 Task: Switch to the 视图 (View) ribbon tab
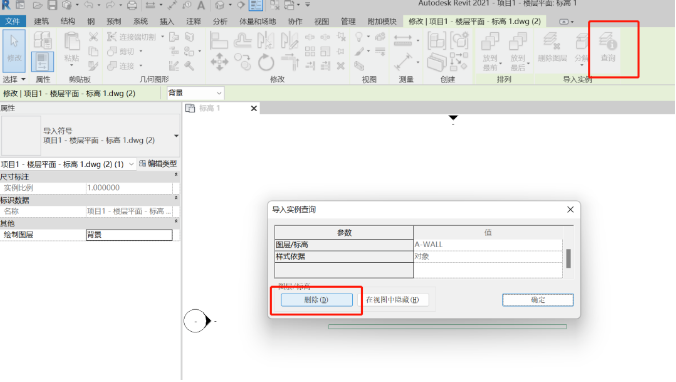[x=322, y=21]
